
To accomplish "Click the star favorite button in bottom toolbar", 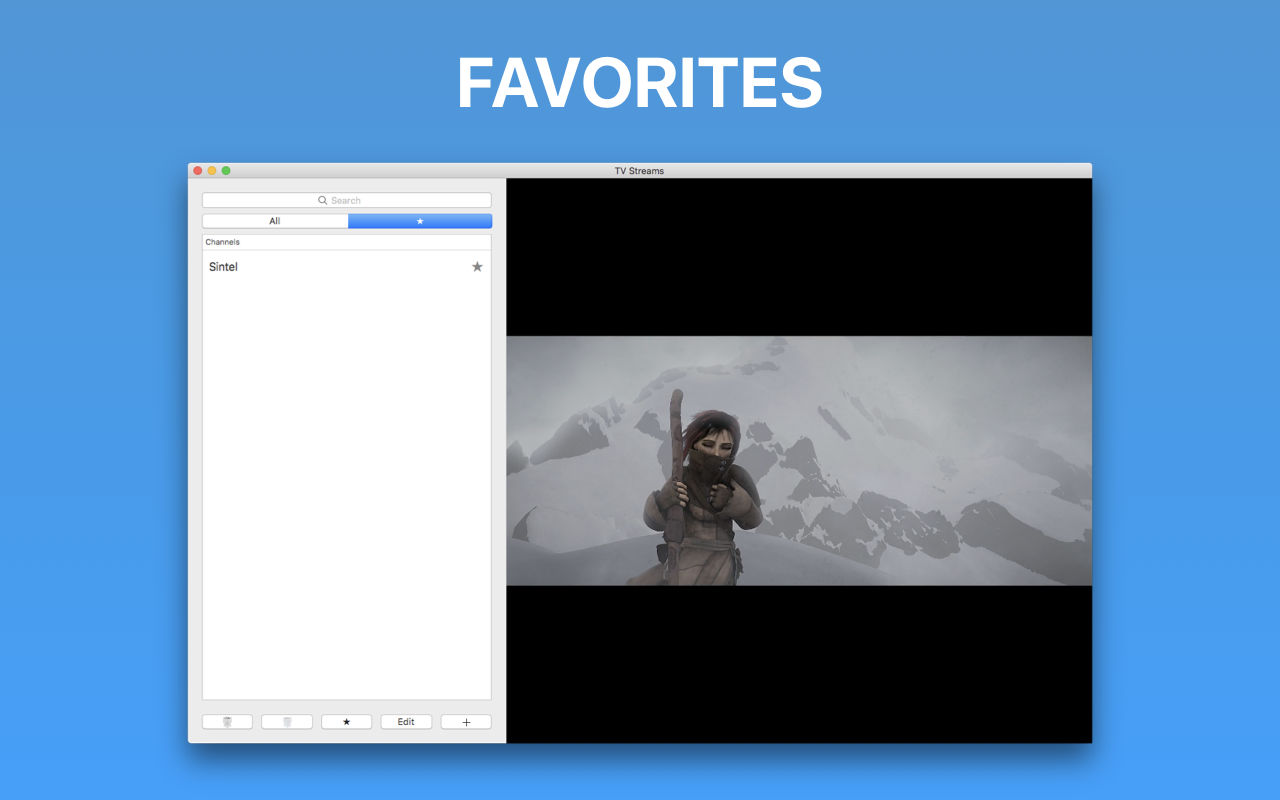I will coord(346,722).
